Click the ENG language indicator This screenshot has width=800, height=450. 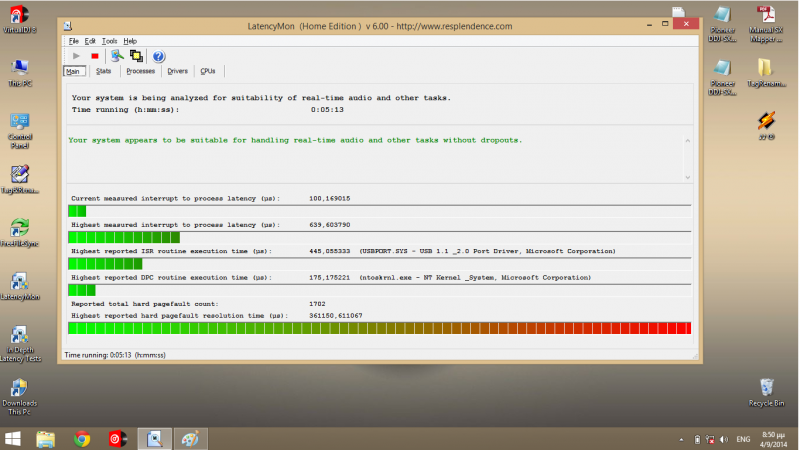coord(744,439)
